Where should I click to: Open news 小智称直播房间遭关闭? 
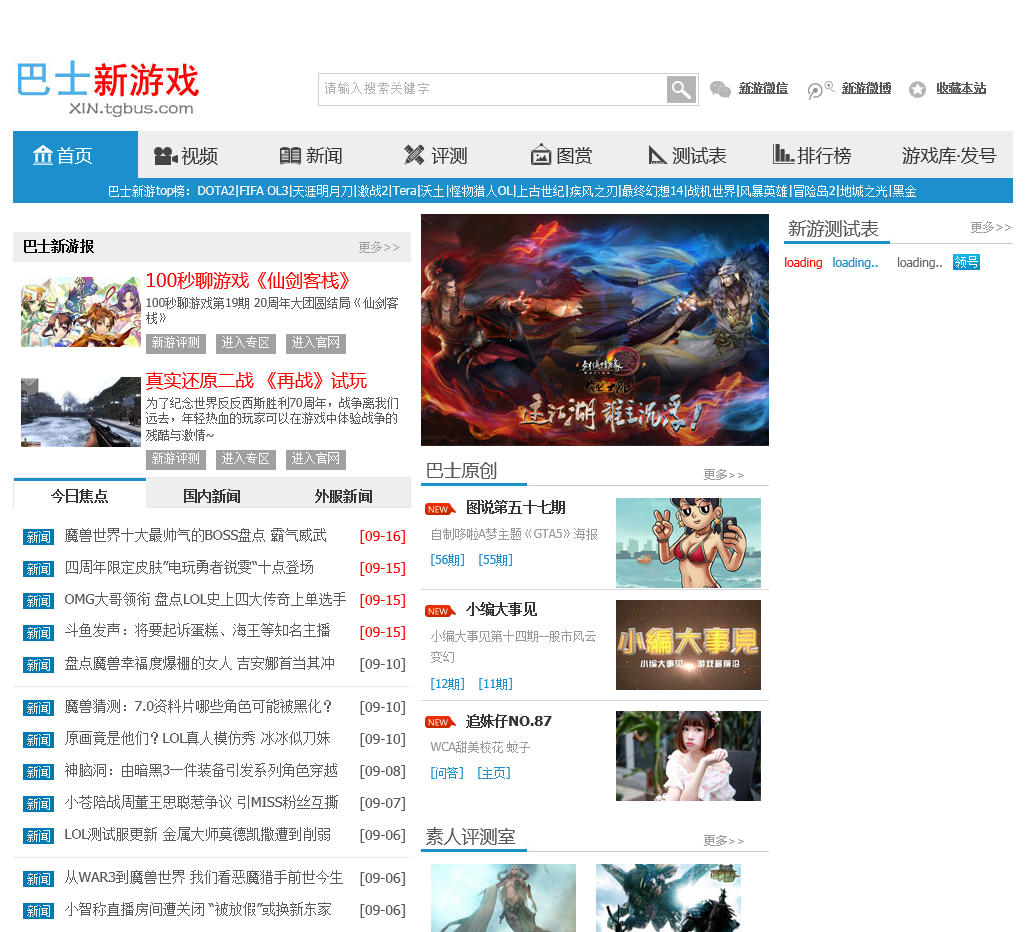point(197,910)
